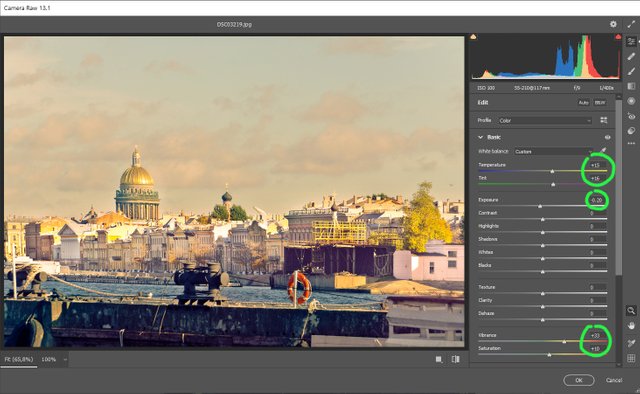Open more image settings ellipsis
The height and width of the screenshot is (394, 640).
click(631, 143)
